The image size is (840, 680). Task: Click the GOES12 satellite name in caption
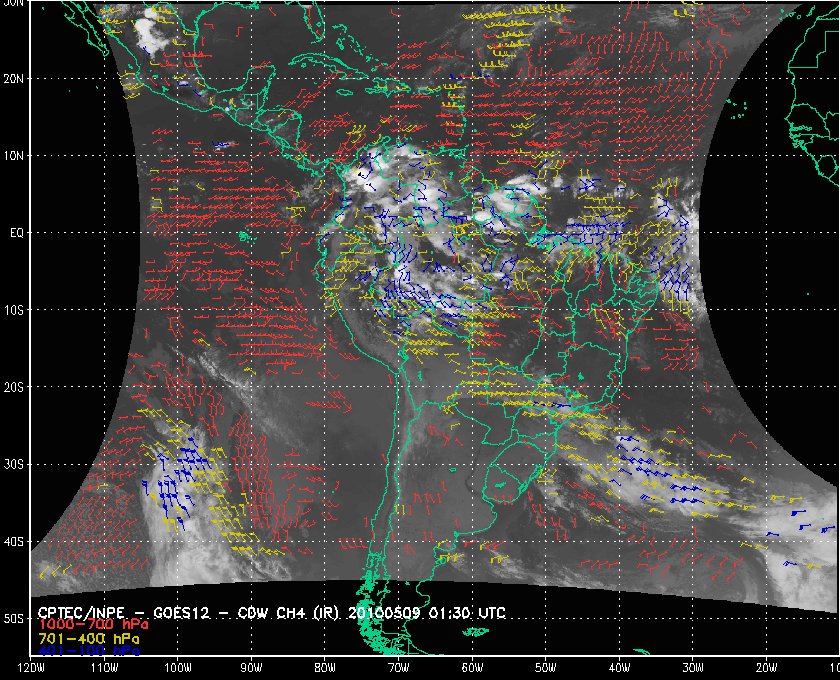tap(181, 613)
